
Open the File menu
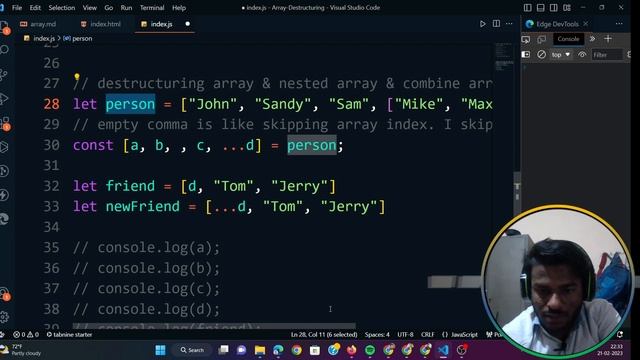click(x=17, y=8)
